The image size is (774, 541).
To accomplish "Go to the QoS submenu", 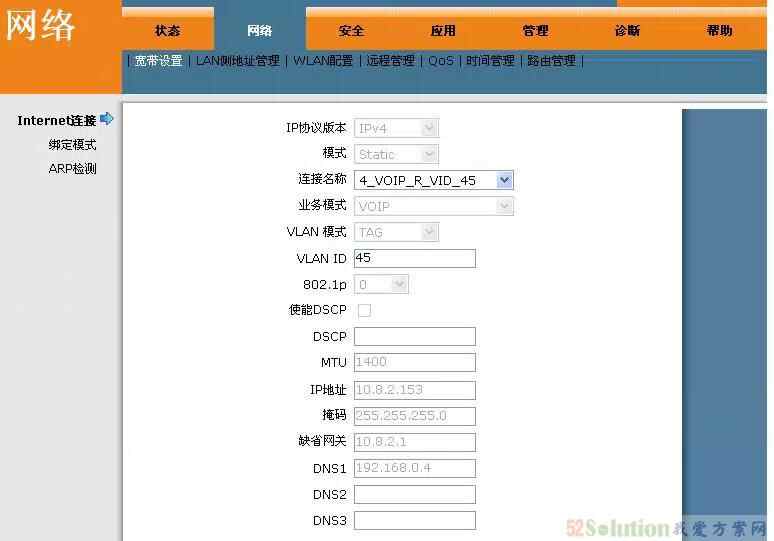I will 441,61.
